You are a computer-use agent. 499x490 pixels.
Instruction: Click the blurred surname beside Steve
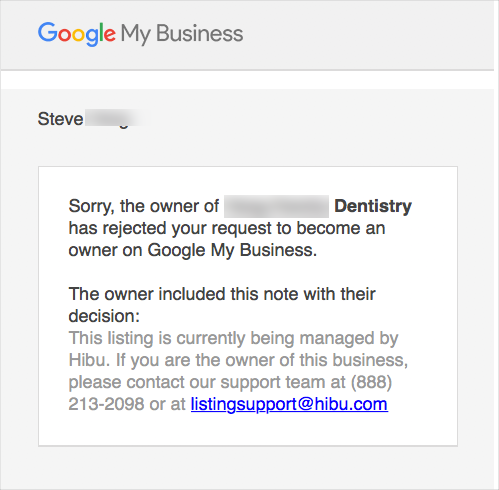tap(115, 119)
